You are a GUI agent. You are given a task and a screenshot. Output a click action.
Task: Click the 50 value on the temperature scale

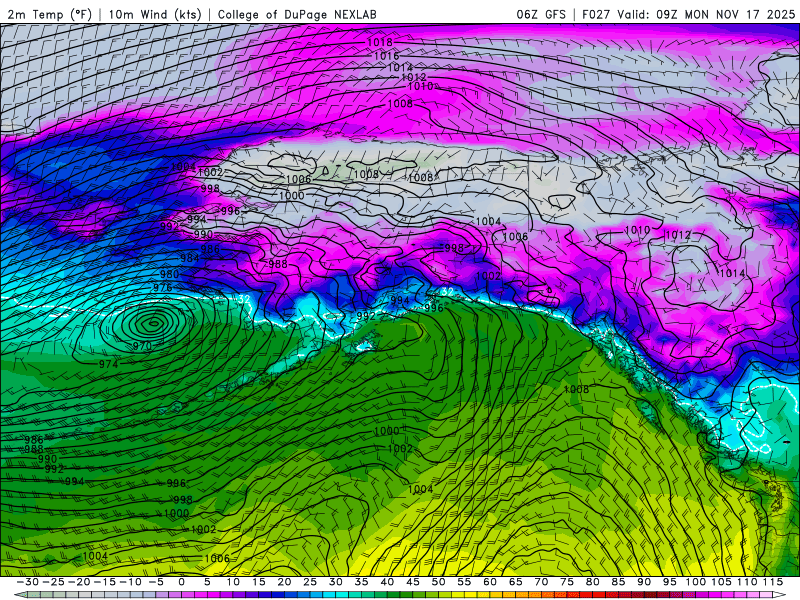(438, 582)
